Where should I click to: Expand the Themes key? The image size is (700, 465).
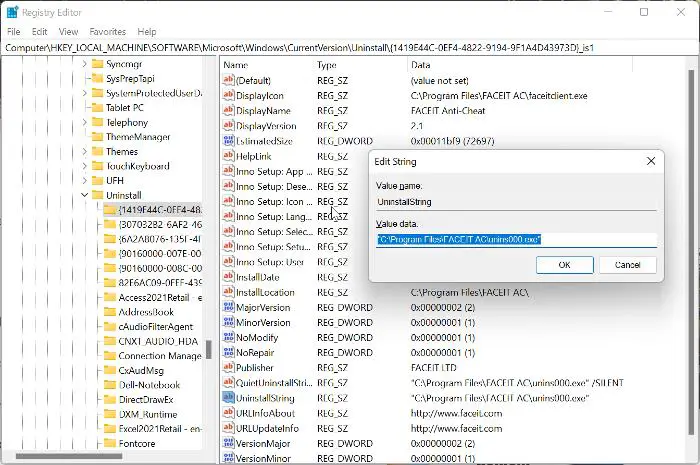pyautogui.click(x=84, y=152)
